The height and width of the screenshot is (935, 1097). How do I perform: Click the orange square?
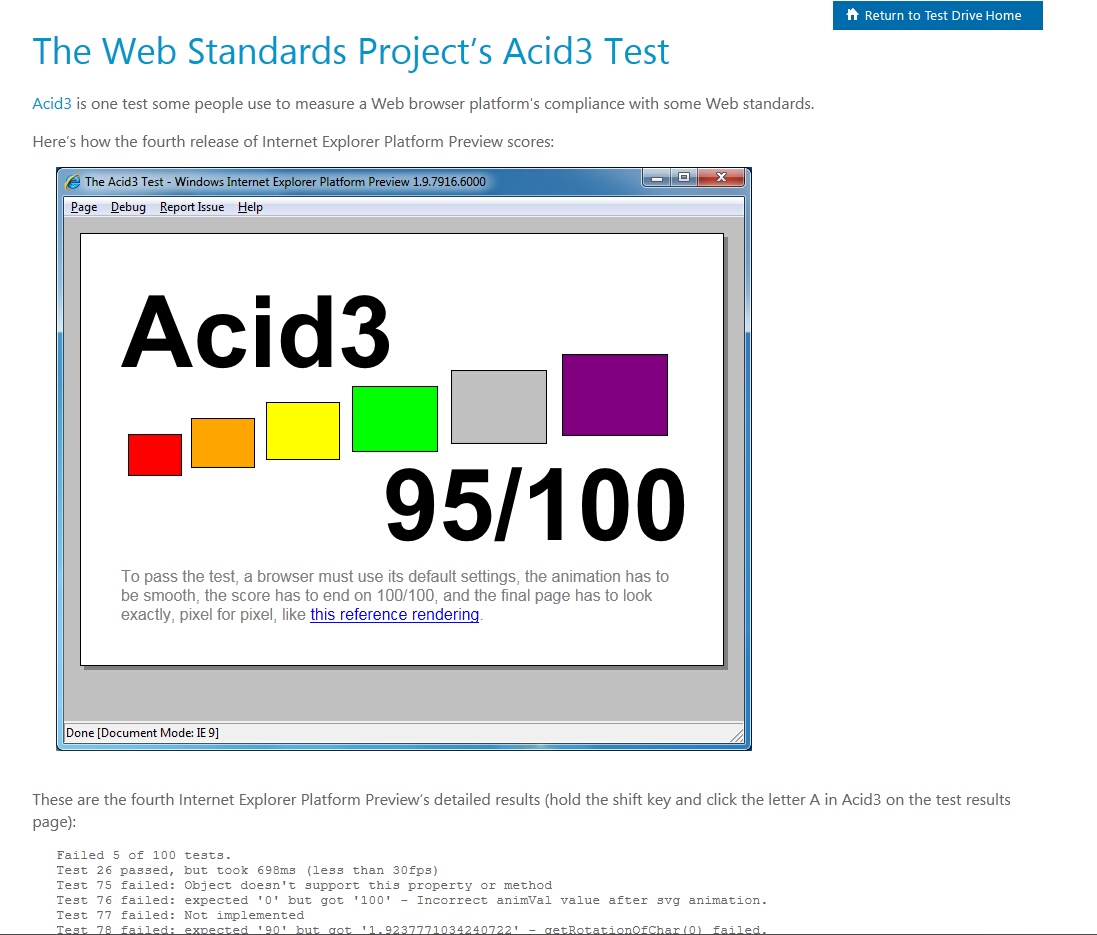tap(222, 443)
